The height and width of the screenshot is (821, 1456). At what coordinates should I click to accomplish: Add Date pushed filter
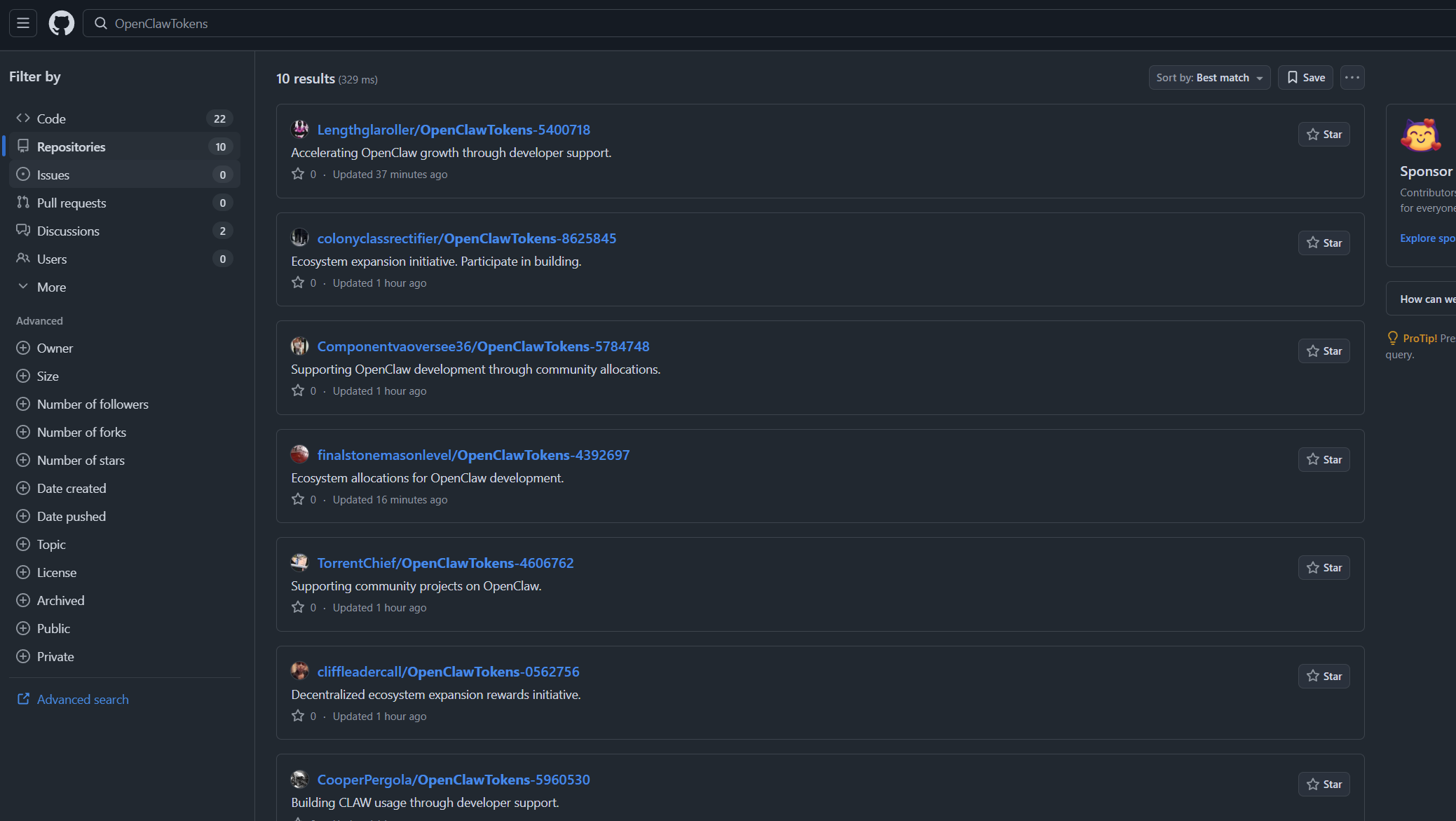[125, 516]
